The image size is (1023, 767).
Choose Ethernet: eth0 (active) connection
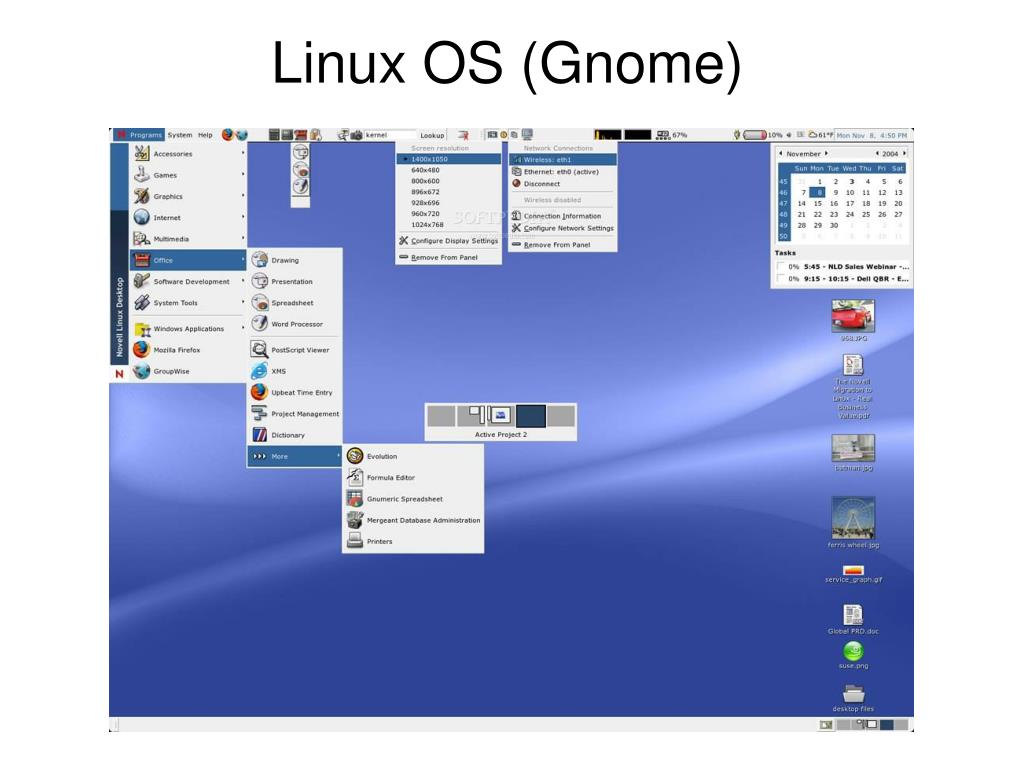tap(562, 172)
